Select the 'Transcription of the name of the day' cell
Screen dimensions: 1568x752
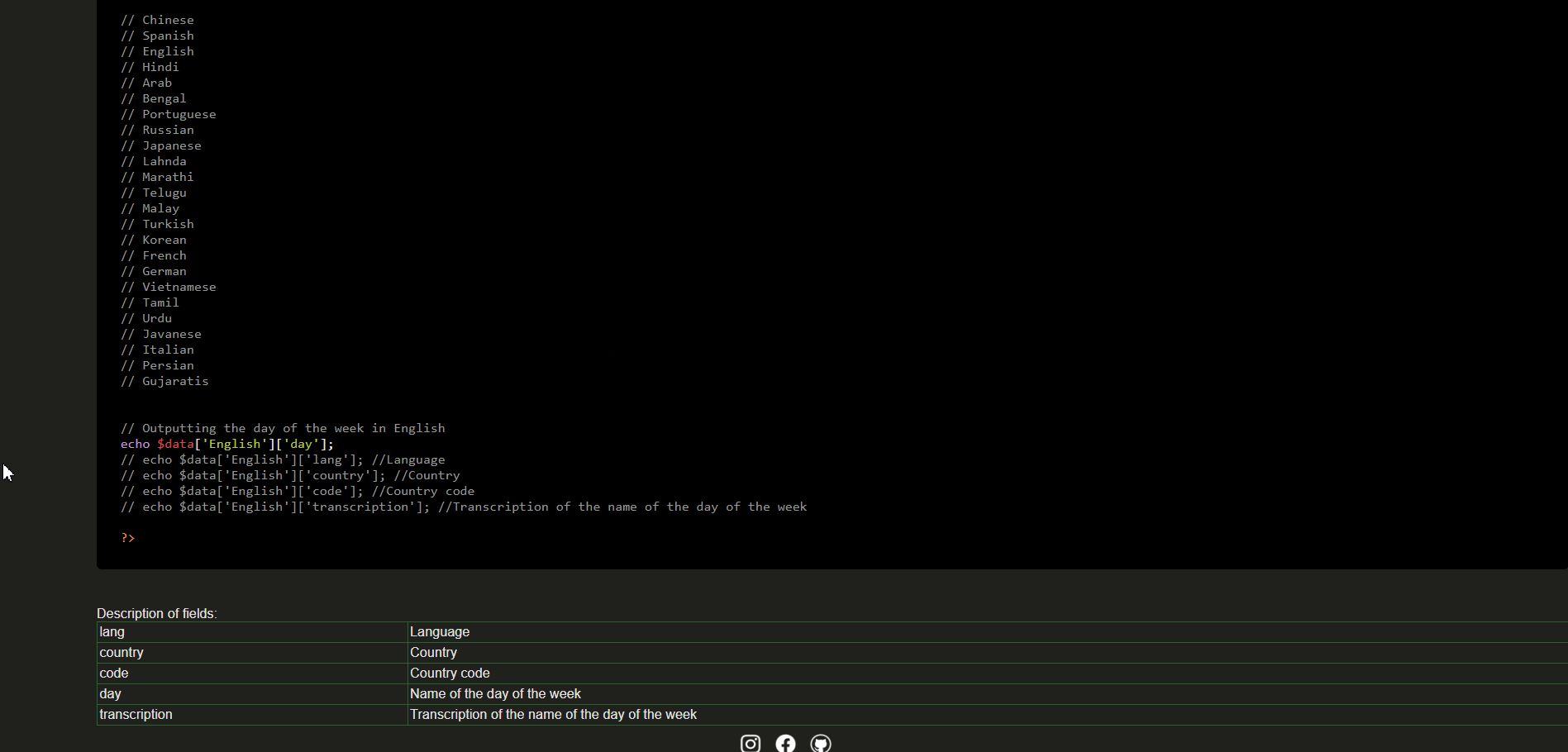tap(988, 715)
